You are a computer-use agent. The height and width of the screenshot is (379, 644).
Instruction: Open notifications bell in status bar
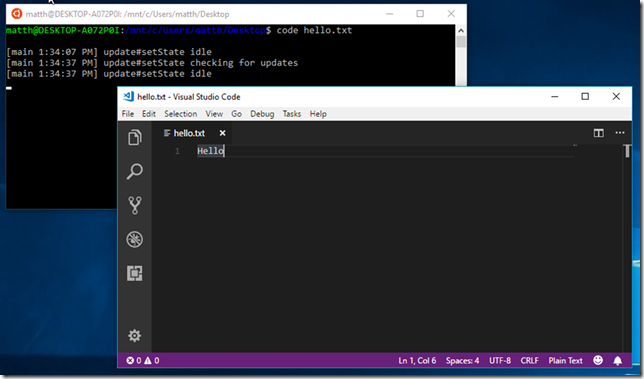tap(617, 361)
